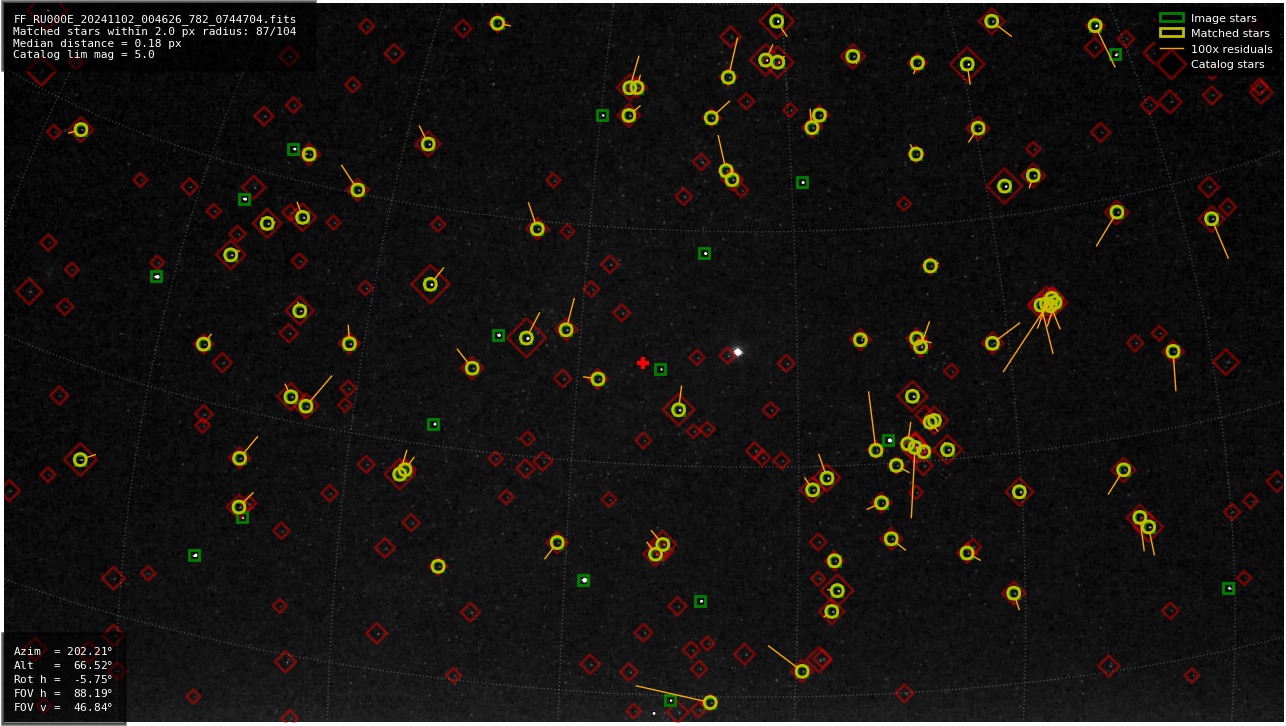Click the 'Rot h = -5.75°' readout
1286x726 pixels.
[x=63, y=679]
